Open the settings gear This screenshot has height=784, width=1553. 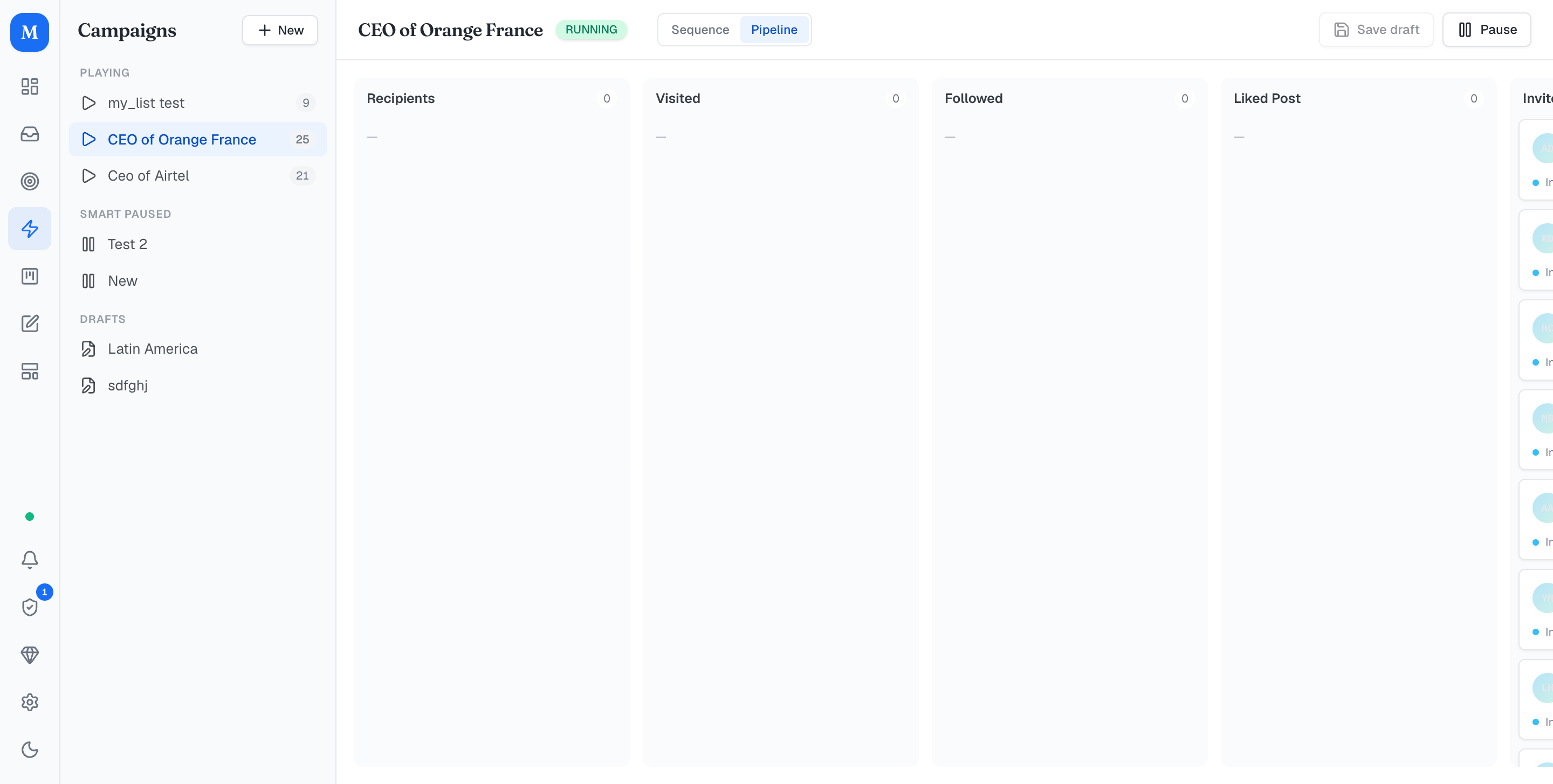point(30,702)
